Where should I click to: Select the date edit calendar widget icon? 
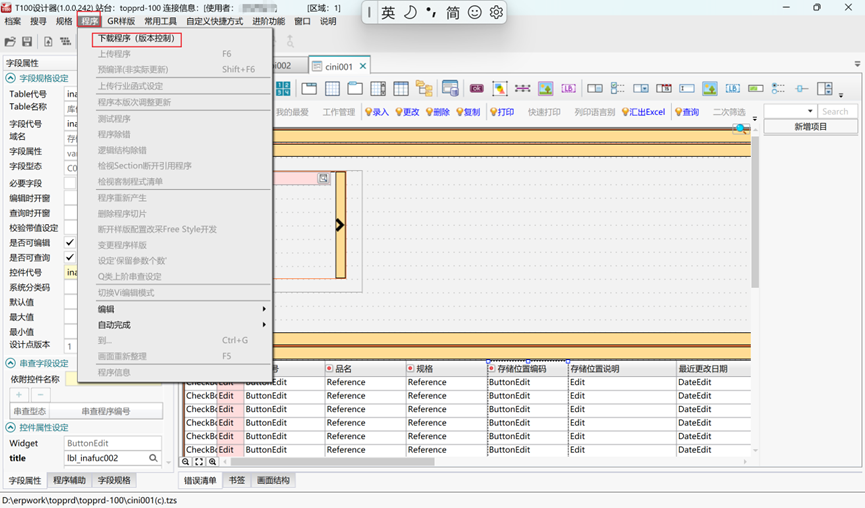pos(664,88)
